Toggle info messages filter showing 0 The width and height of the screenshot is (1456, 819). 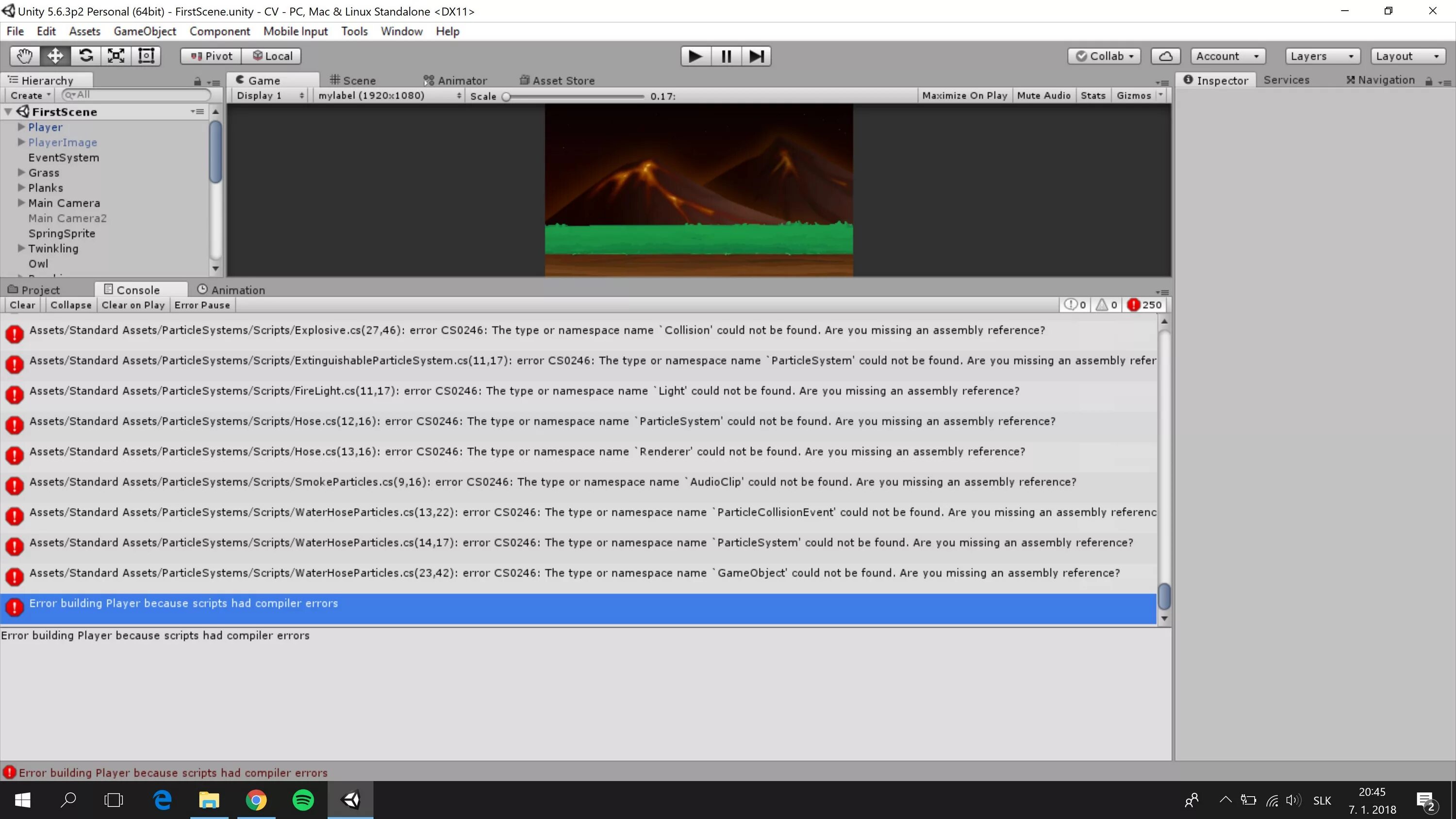click(1075, 305)
